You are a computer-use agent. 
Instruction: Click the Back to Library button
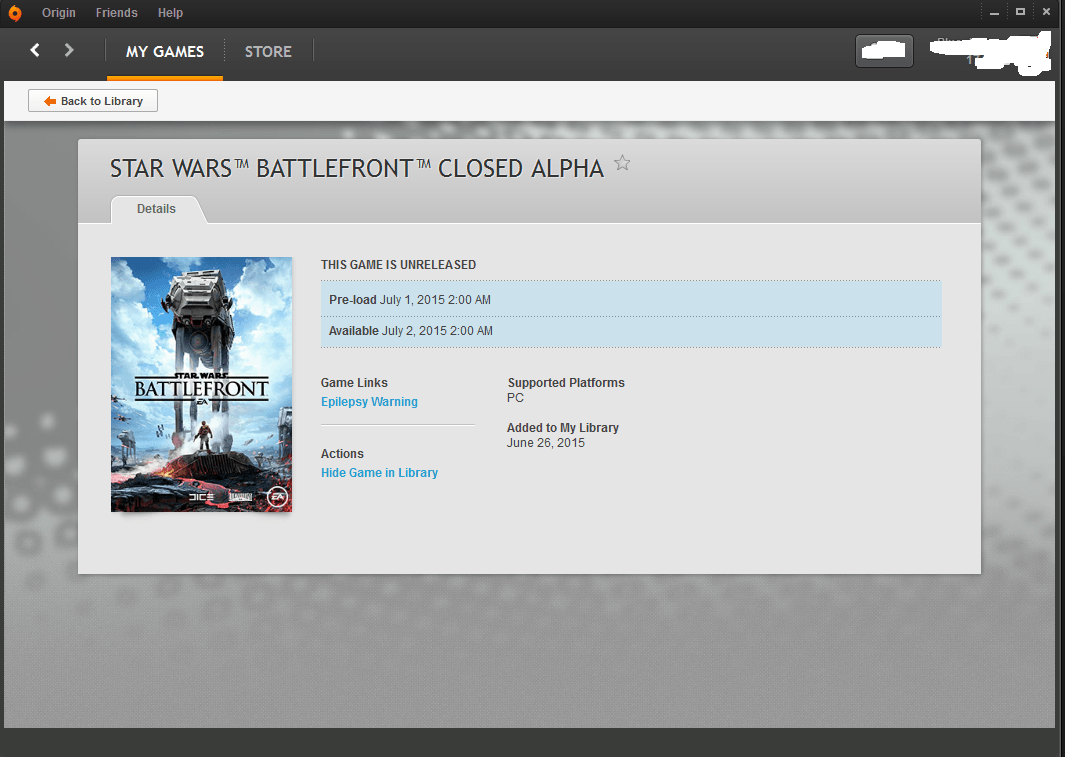pyautogui.click(x=93, y=100)
